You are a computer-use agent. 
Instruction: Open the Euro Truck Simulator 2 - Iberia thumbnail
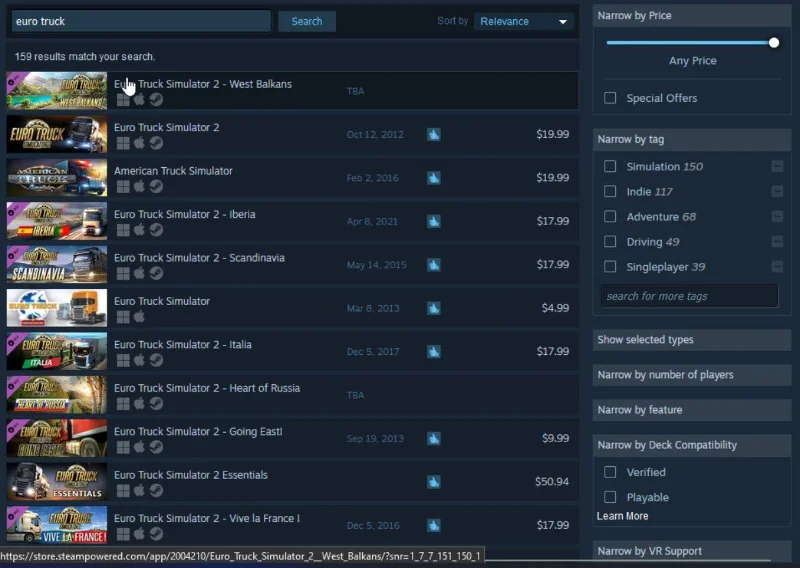(x=57, y=221)
